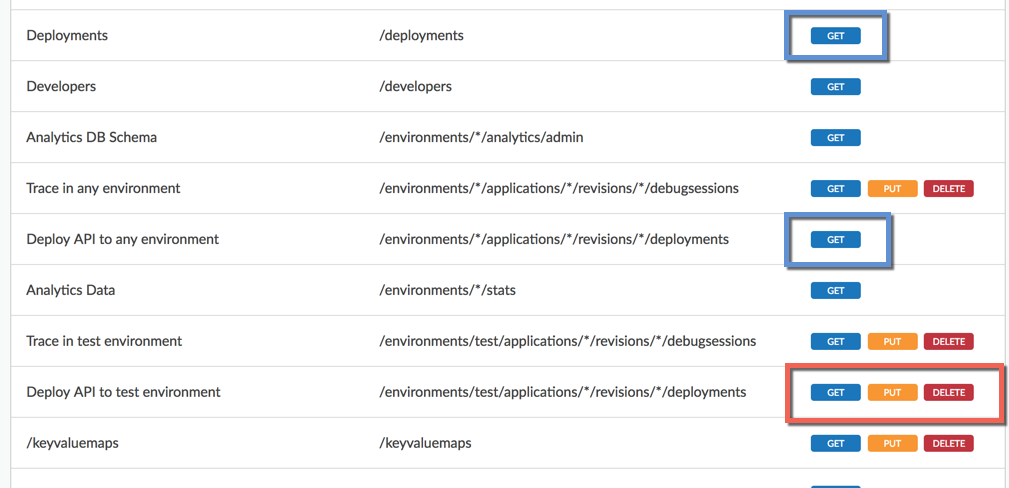Click PUT badge for Trace in any environment
The width and height of the screenshot is (1009, 488).
click(892, 189)
